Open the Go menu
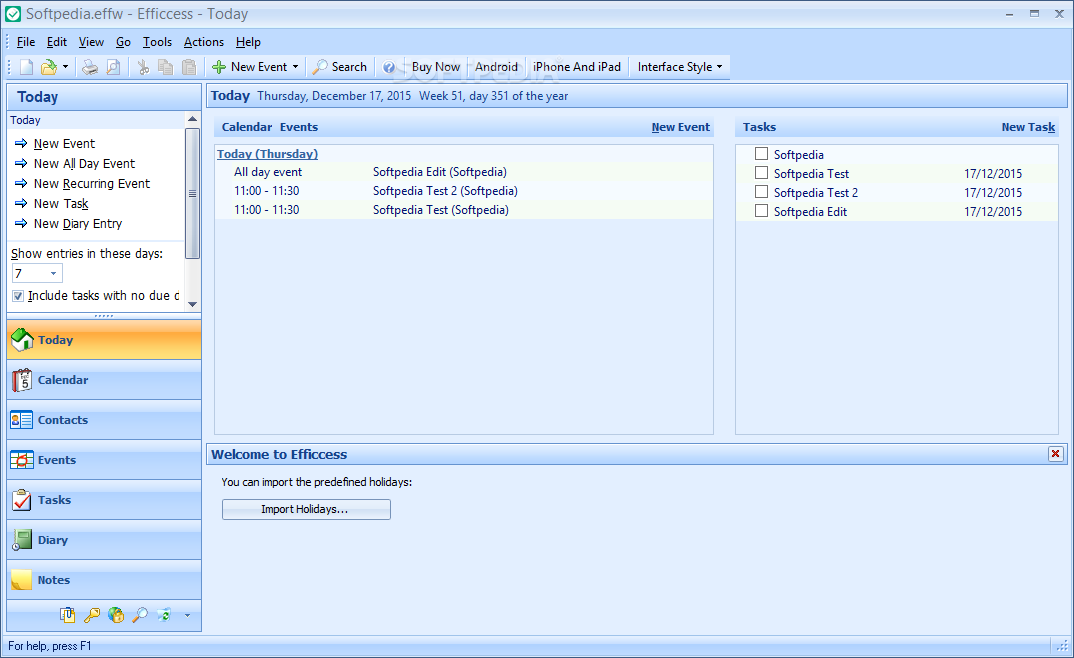Image resolution: width=1074 pixels, height=658 pixels. (123, 42)
